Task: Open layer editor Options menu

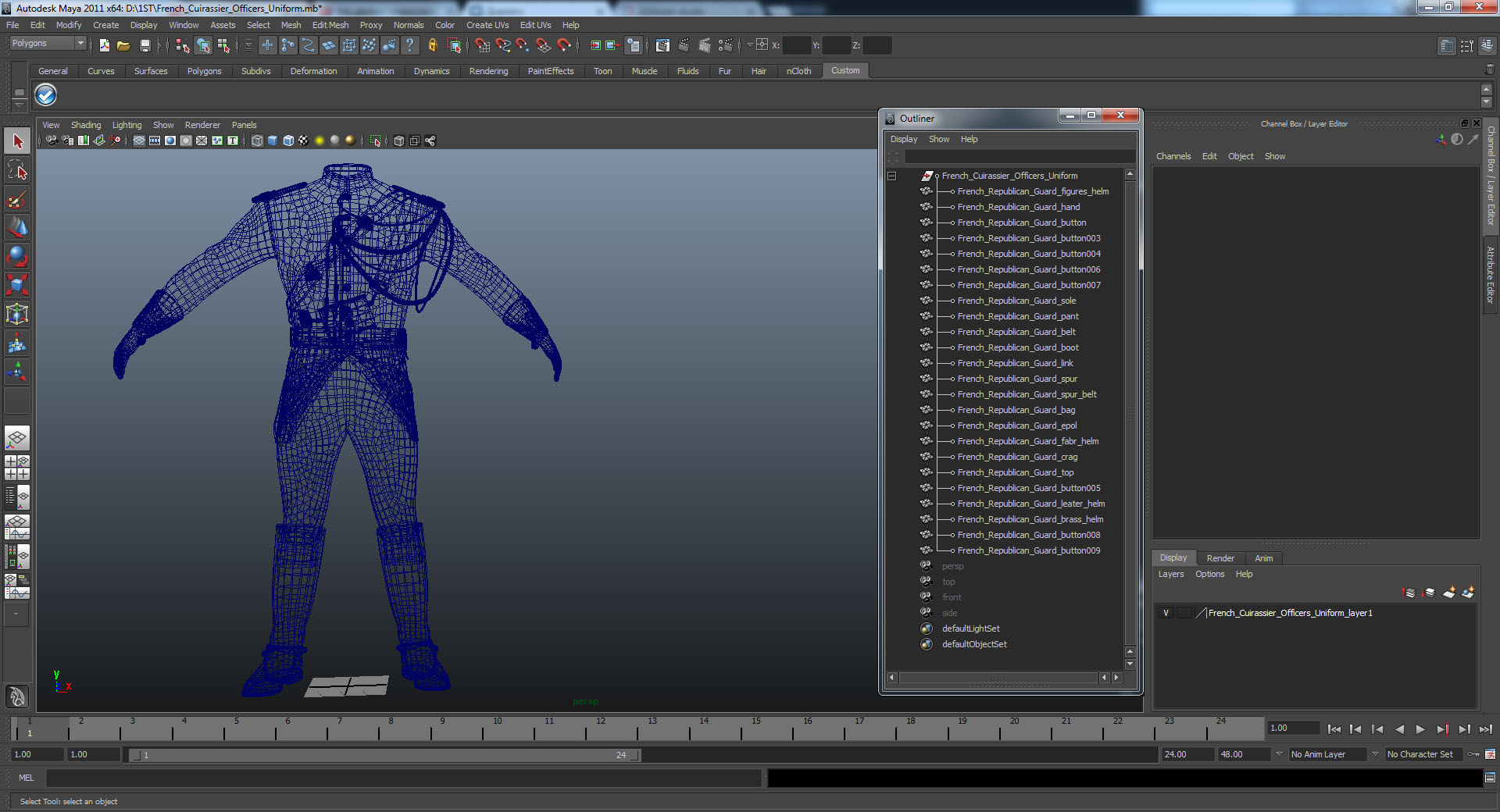Action: (x=1210, y=574)
